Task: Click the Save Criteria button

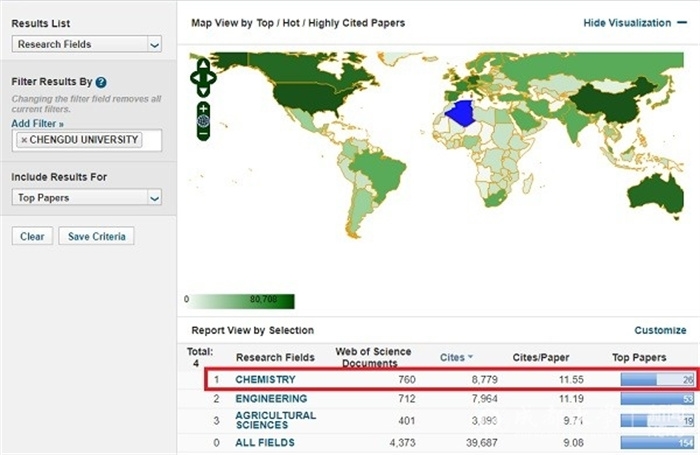Action: pyautogui.click(x=95, y=237)
